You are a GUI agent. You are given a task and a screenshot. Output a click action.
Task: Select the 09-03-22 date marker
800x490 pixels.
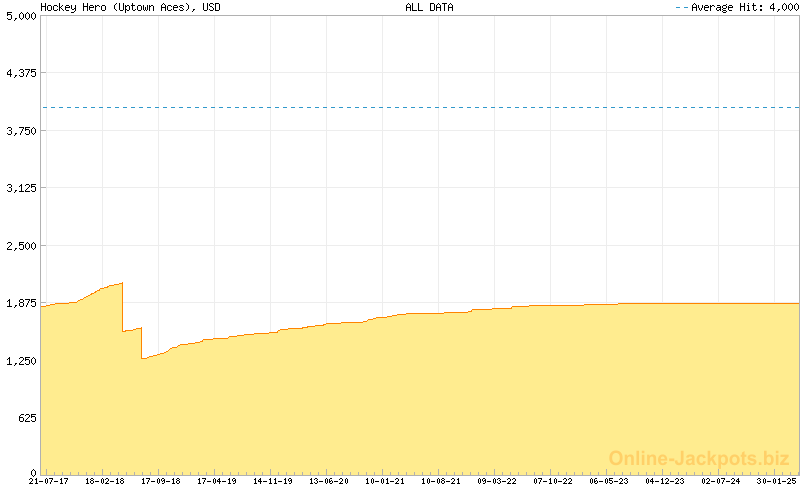tap(497, 481)
